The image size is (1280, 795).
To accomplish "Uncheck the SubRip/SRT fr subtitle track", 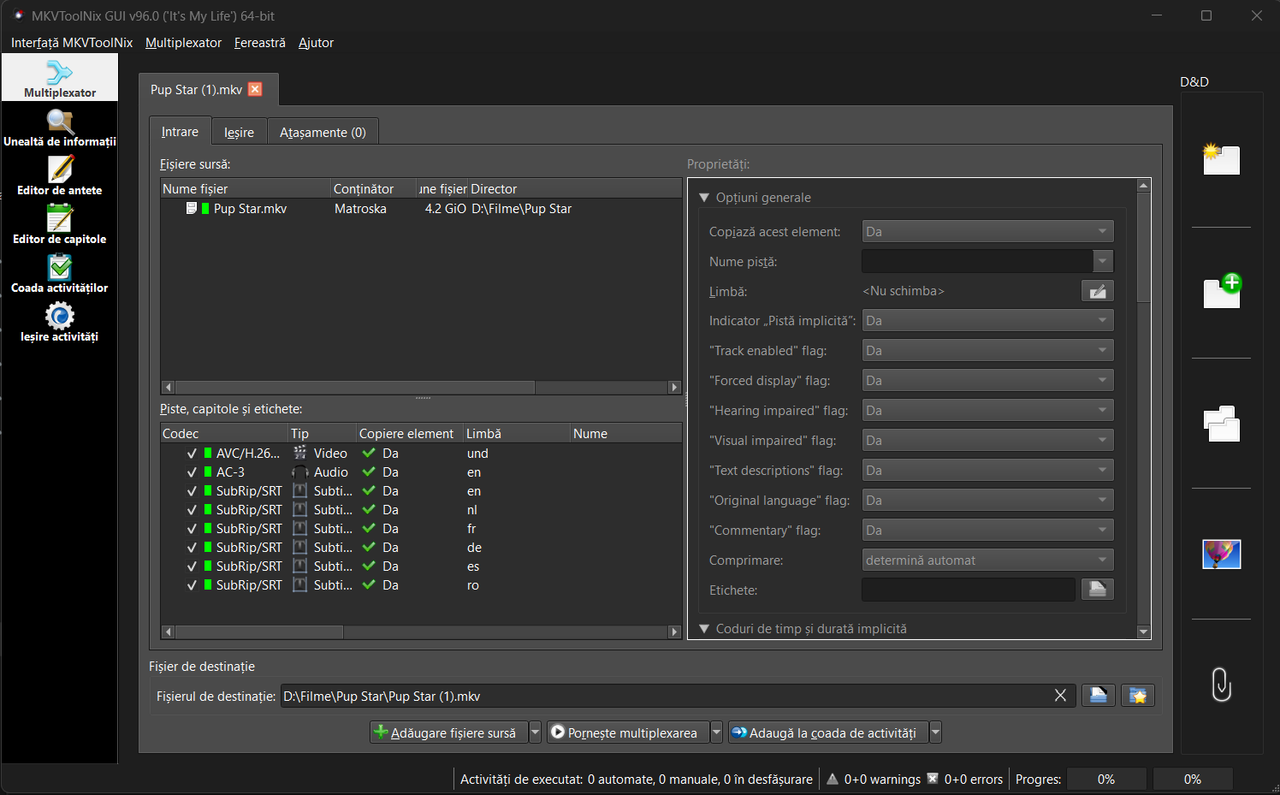I will pos(192,528).
